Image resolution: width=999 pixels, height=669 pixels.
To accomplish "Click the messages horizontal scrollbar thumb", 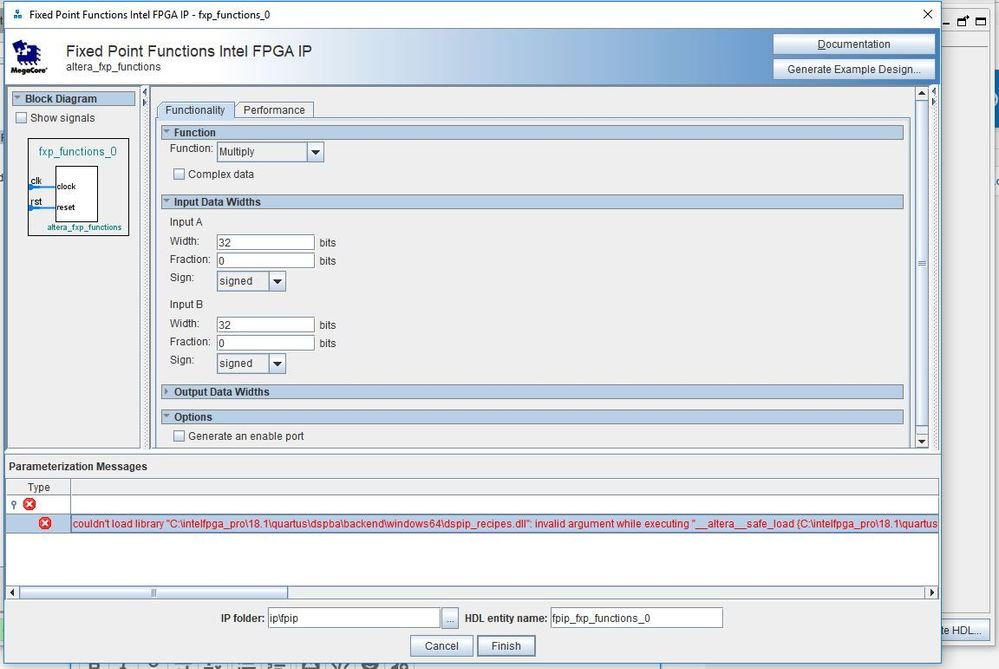I will point(154,593).
